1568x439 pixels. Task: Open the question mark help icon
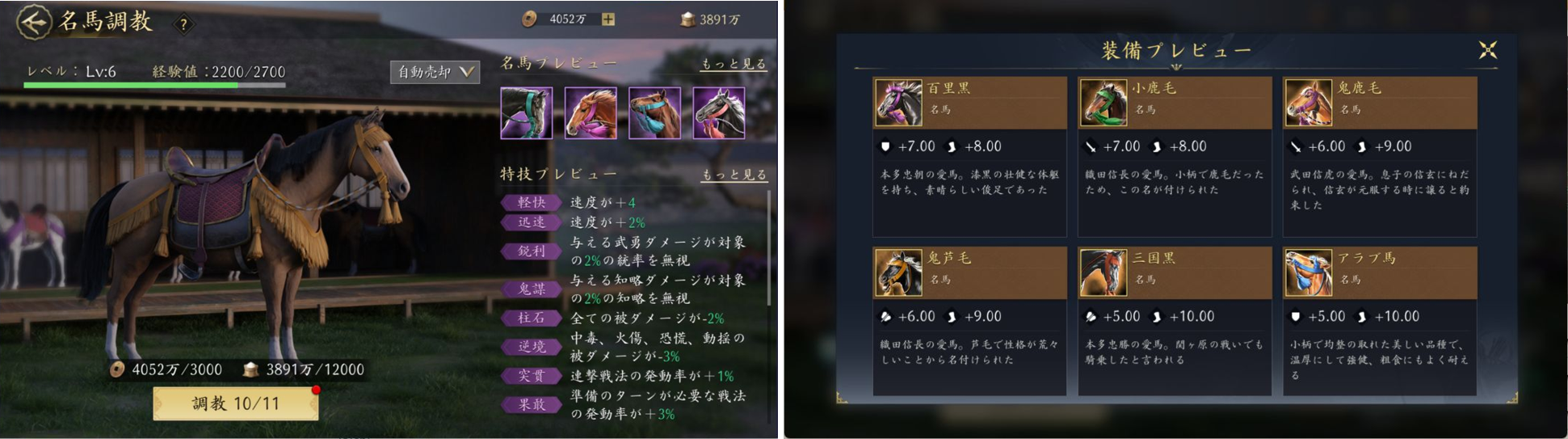[183, 24]
